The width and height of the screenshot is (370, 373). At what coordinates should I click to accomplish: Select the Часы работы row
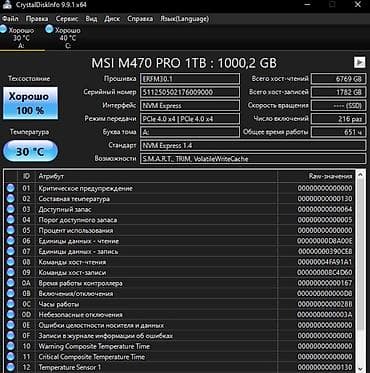pos(179,304)
